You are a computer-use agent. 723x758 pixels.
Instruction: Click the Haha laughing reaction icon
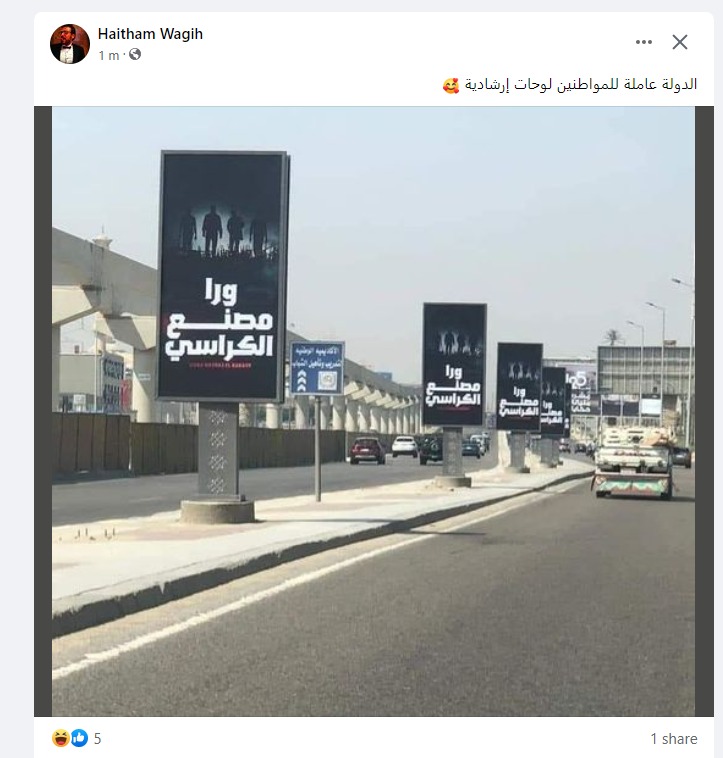(60, 738)
